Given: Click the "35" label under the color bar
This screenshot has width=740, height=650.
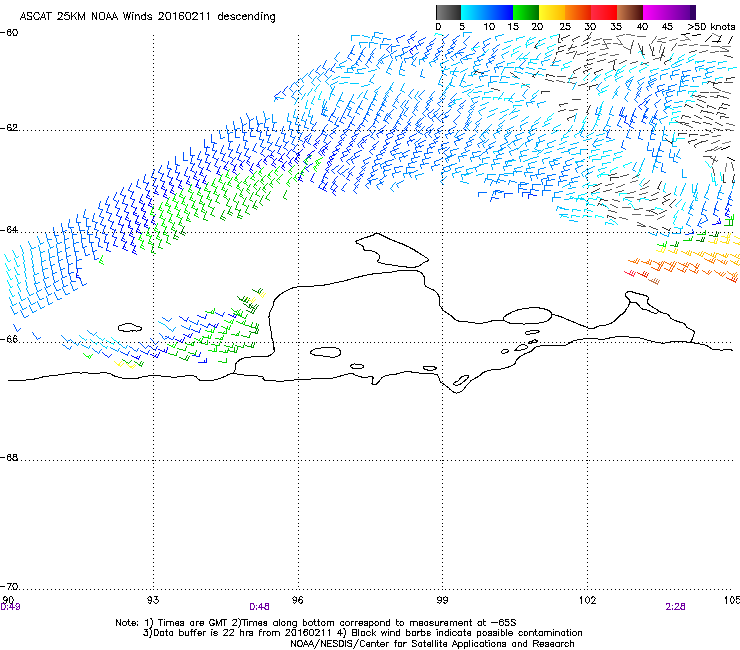Looking at the screenshot, I should click(x=616, y=27).
